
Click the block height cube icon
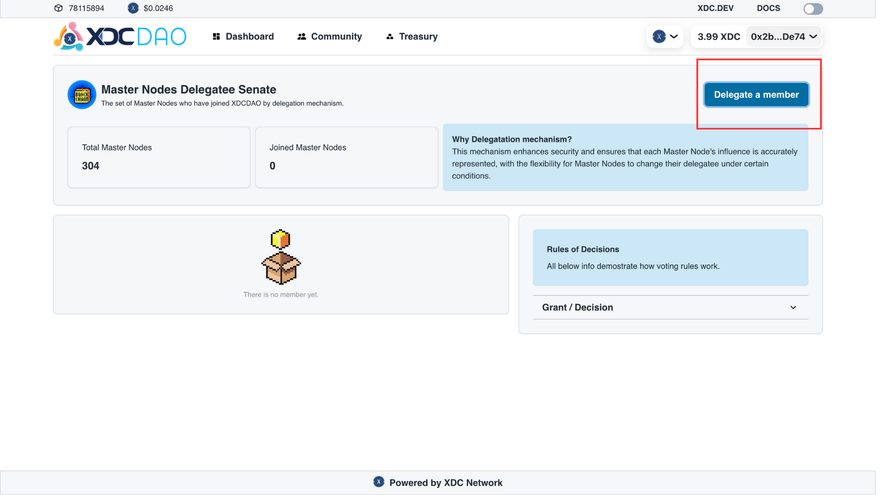click(58, 8)
